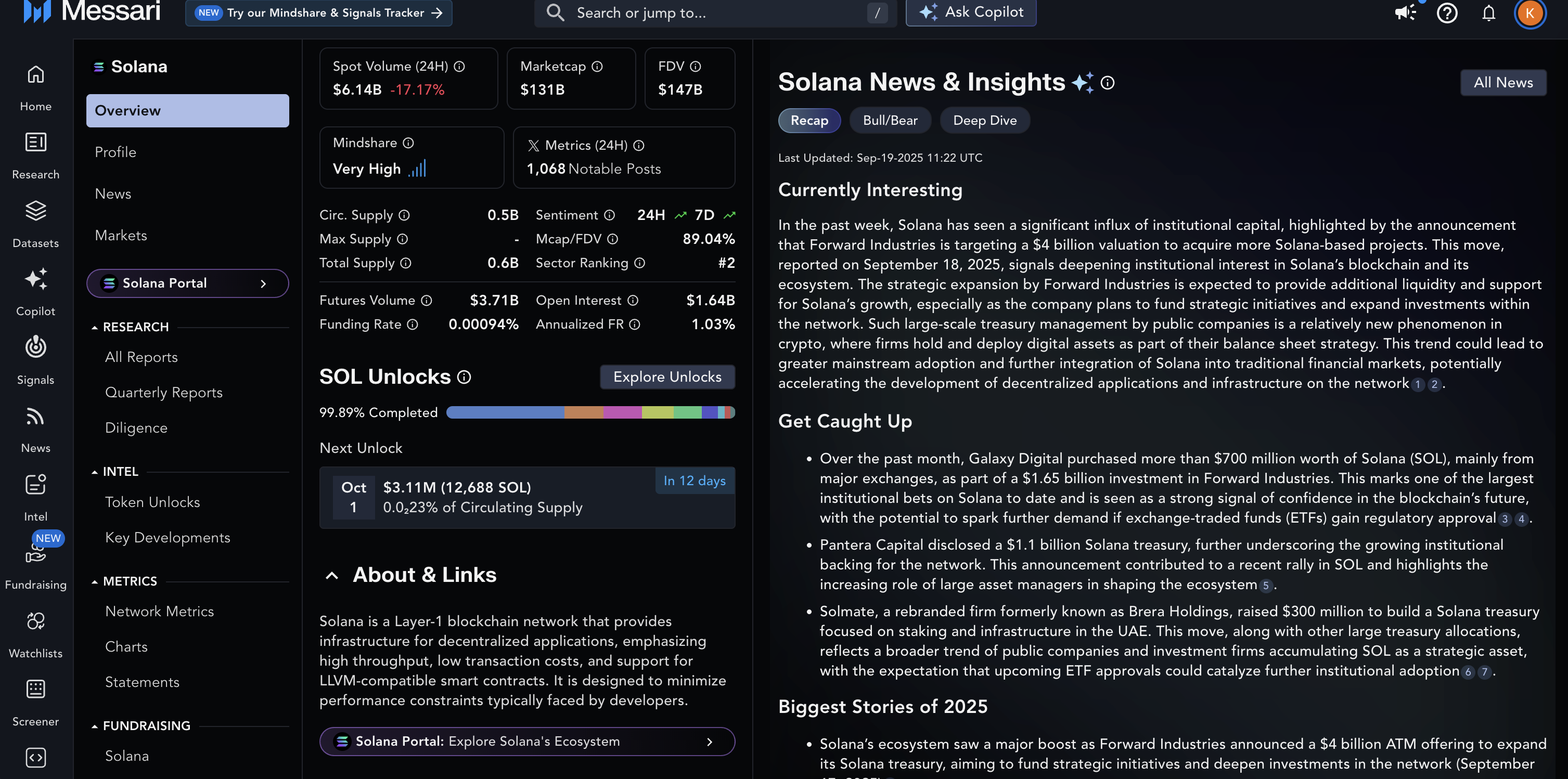Click the Oct 1 next unlock card
1568x779 pixels.
[527, 498]
